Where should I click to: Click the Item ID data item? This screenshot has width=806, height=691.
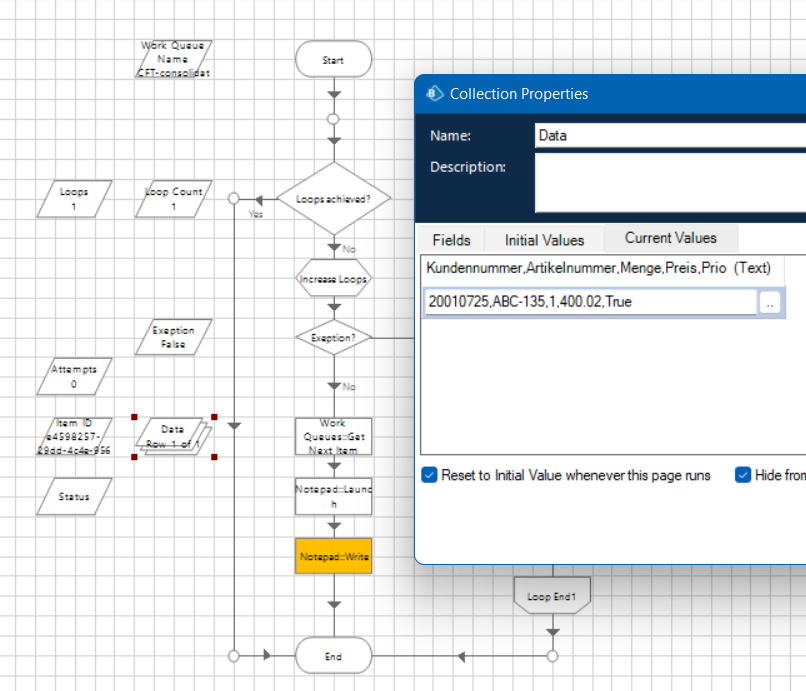(74, 437)
